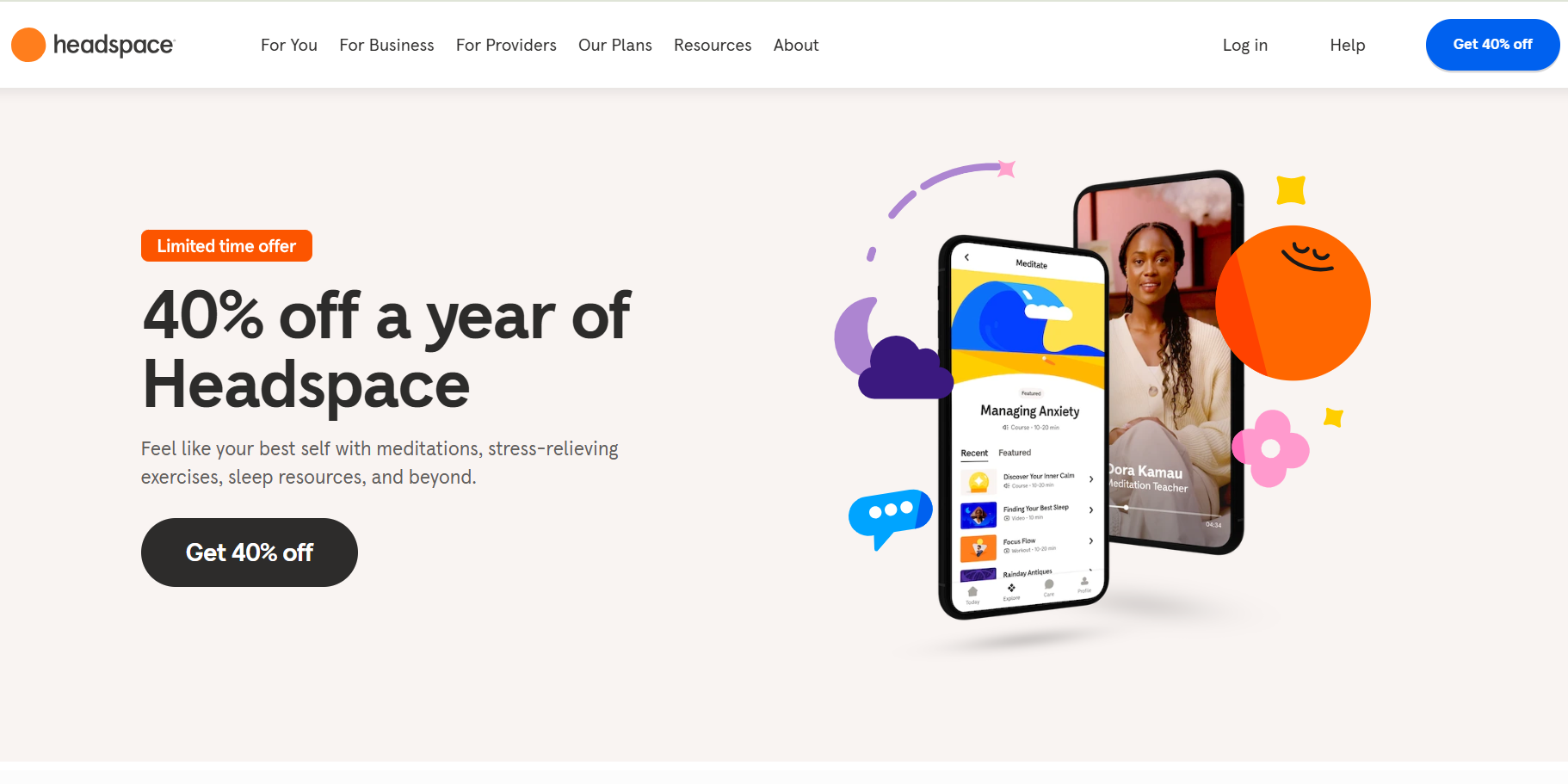
Task: Click the pink flower illustration
Action: (1270, 448)
